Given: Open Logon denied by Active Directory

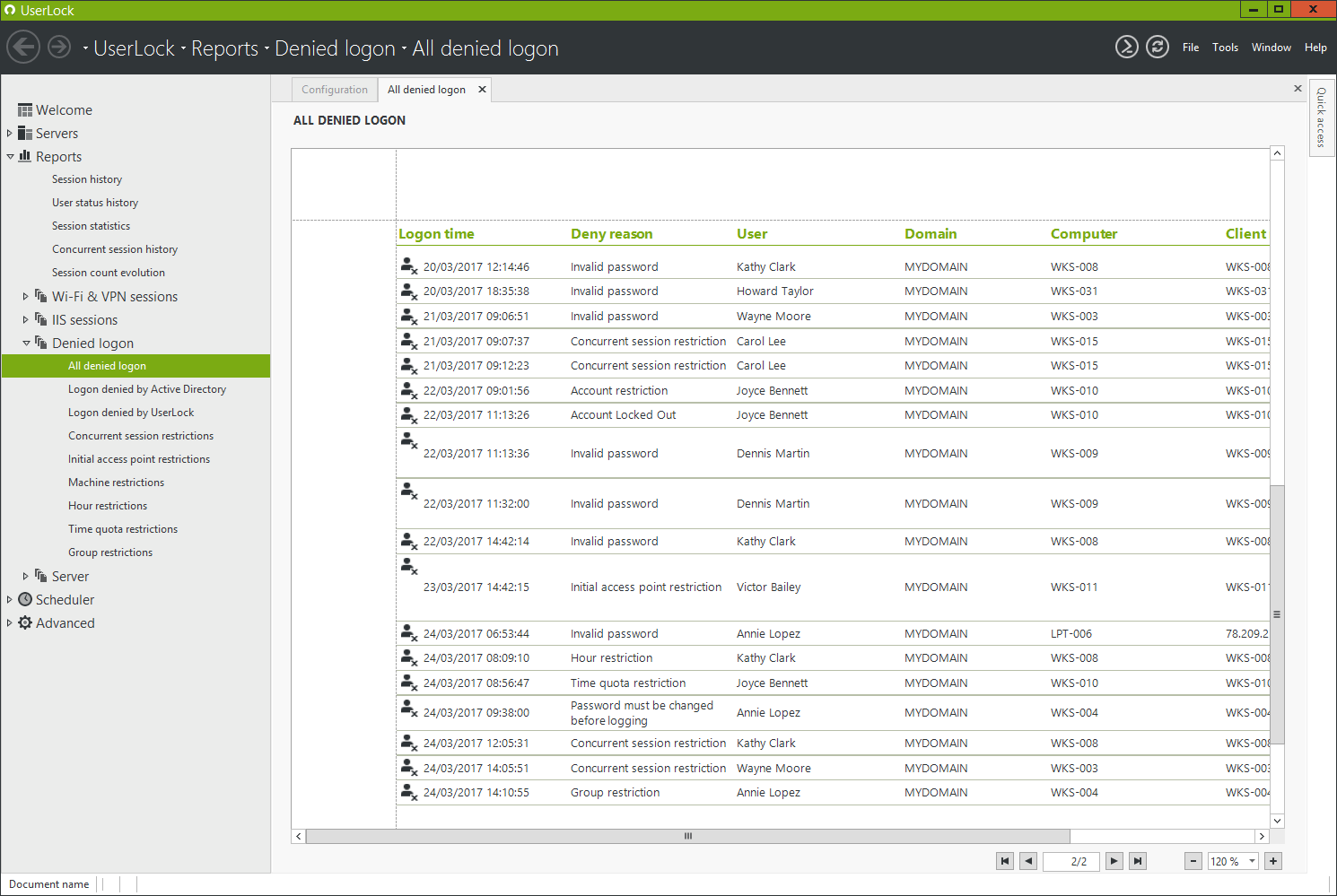Looking at the screenshot, I should click(147, 389).
